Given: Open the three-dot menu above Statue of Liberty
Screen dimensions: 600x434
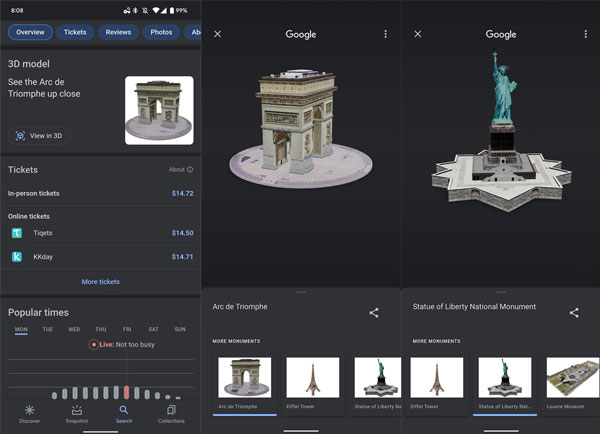Looking at the screenshot, I should click(585, 34).
